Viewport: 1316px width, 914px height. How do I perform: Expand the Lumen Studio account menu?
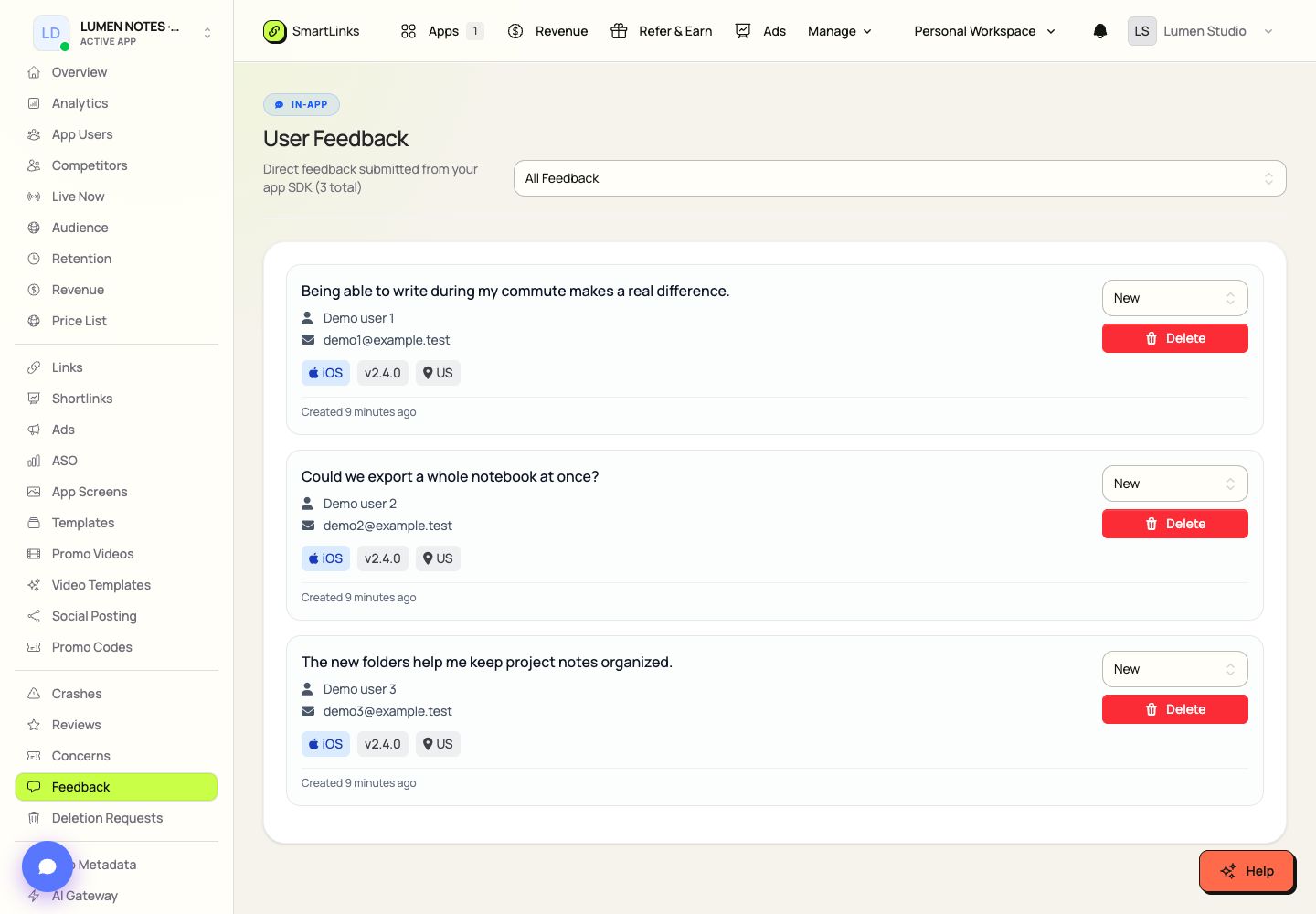(1201, 31)
